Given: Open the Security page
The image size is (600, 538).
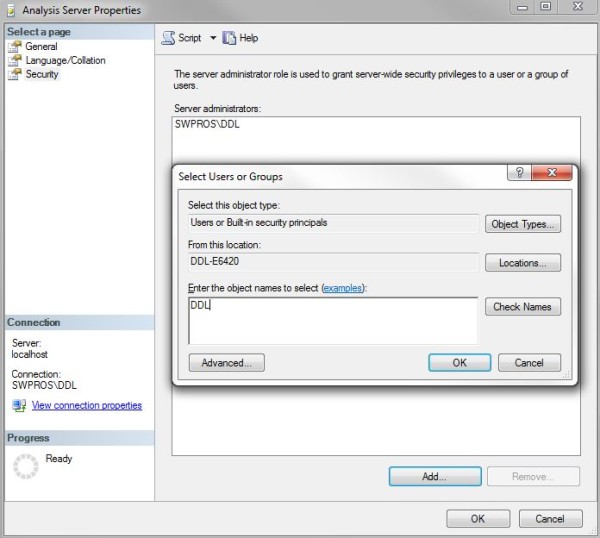Looking at the screenshot, I should pos(42,74).
